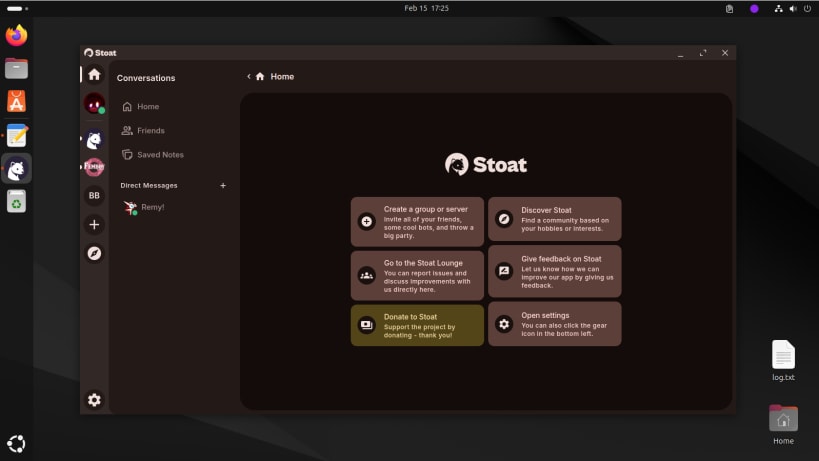Click the plus next to Direct Messages
This screenshot has height=461, width=819.
click(x=223, y=185)
